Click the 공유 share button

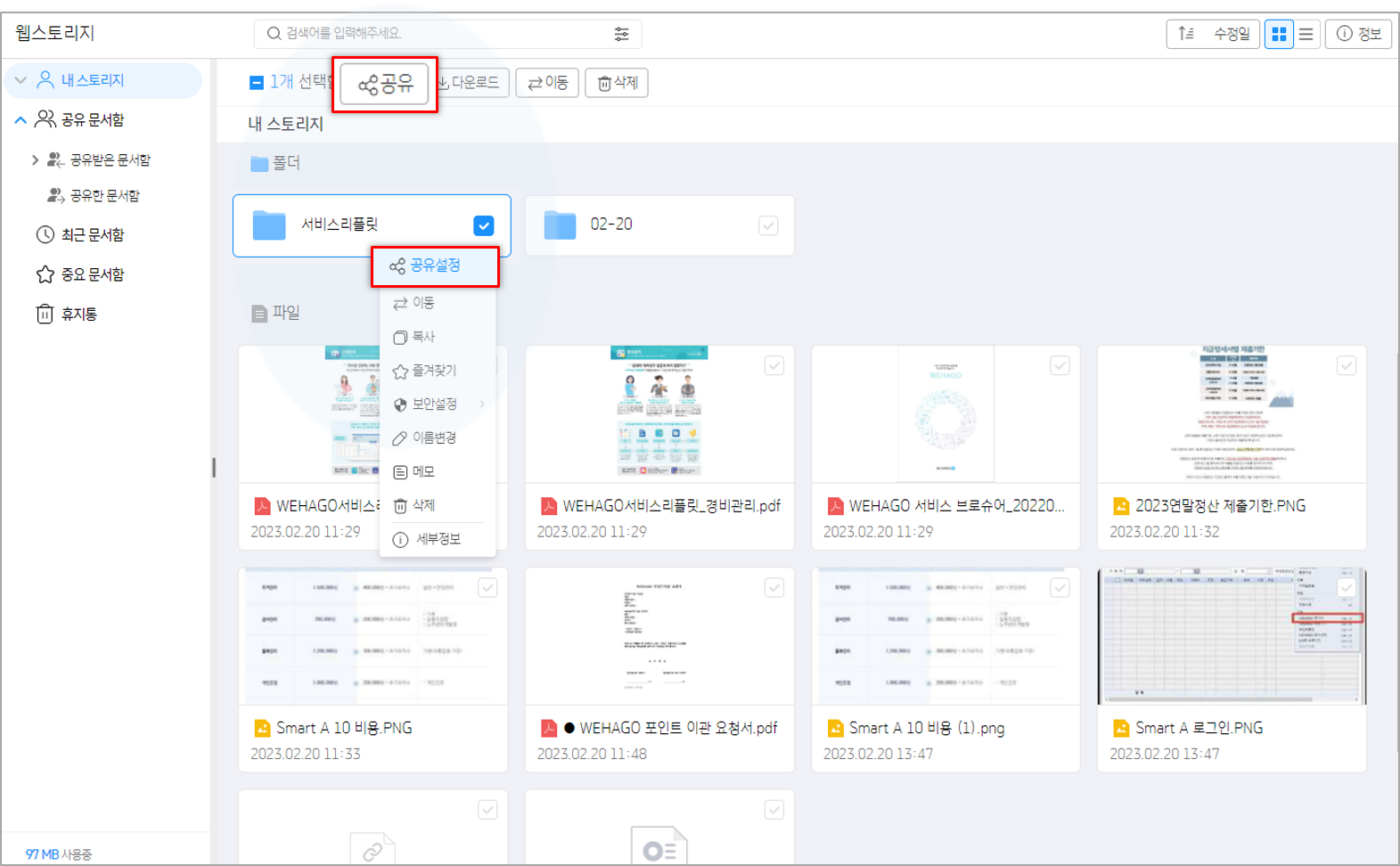(385, 84)
